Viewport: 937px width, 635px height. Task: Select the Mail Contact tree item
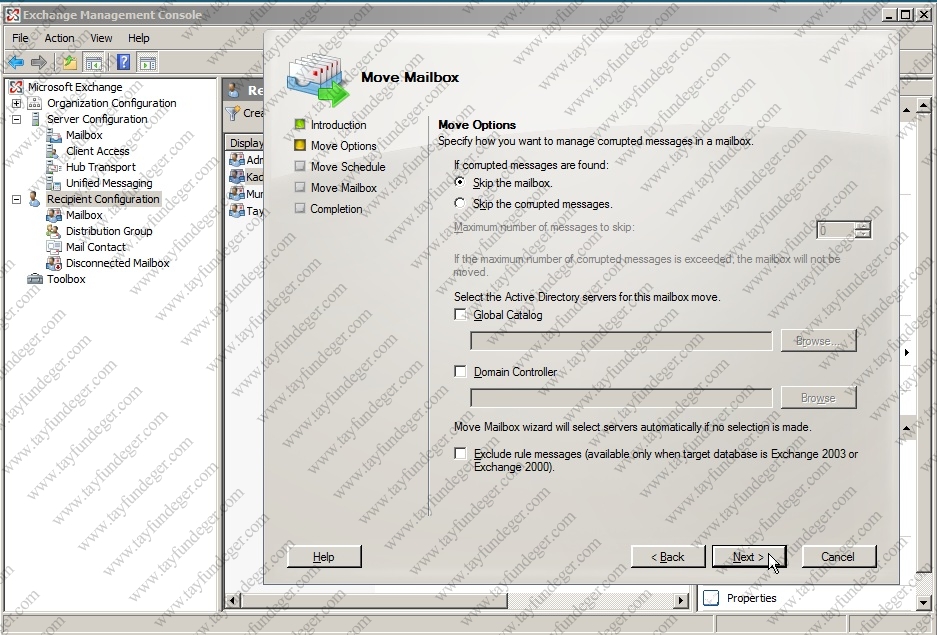click(96, 247)
